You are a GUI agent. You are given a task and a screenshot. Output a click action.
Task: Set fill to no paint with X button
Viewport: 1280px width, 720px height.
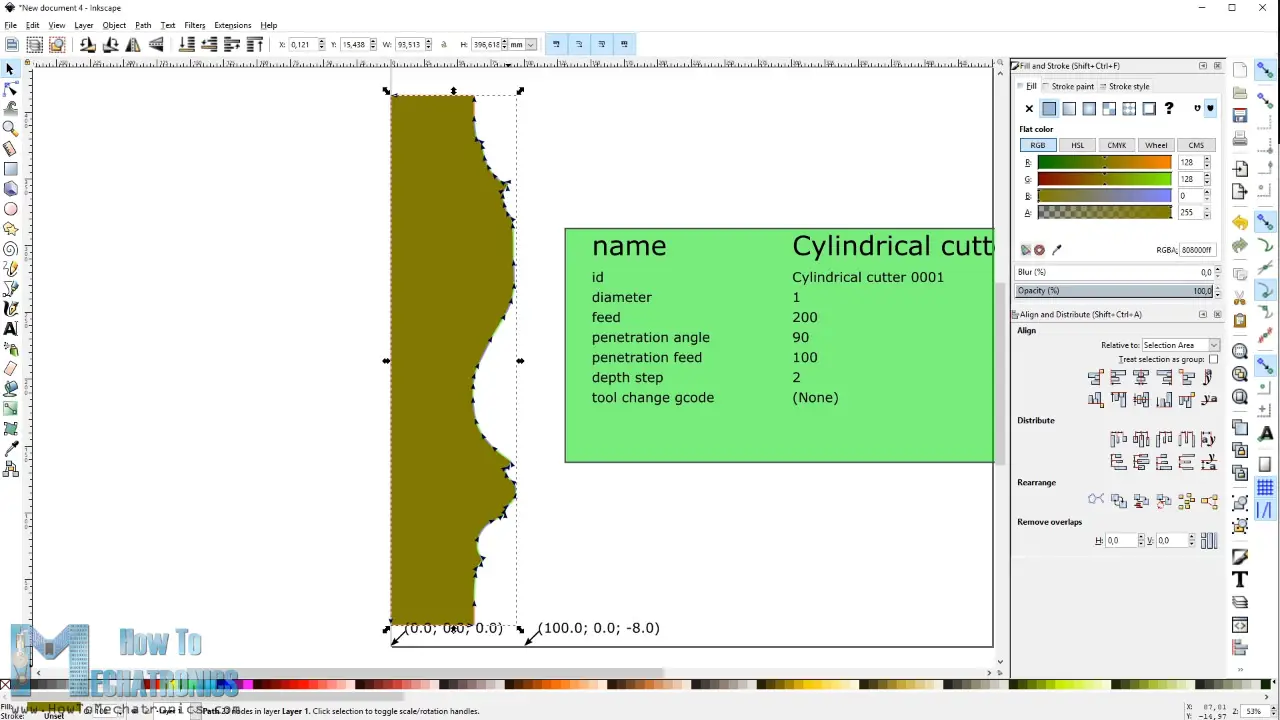tap(1029, 108)
